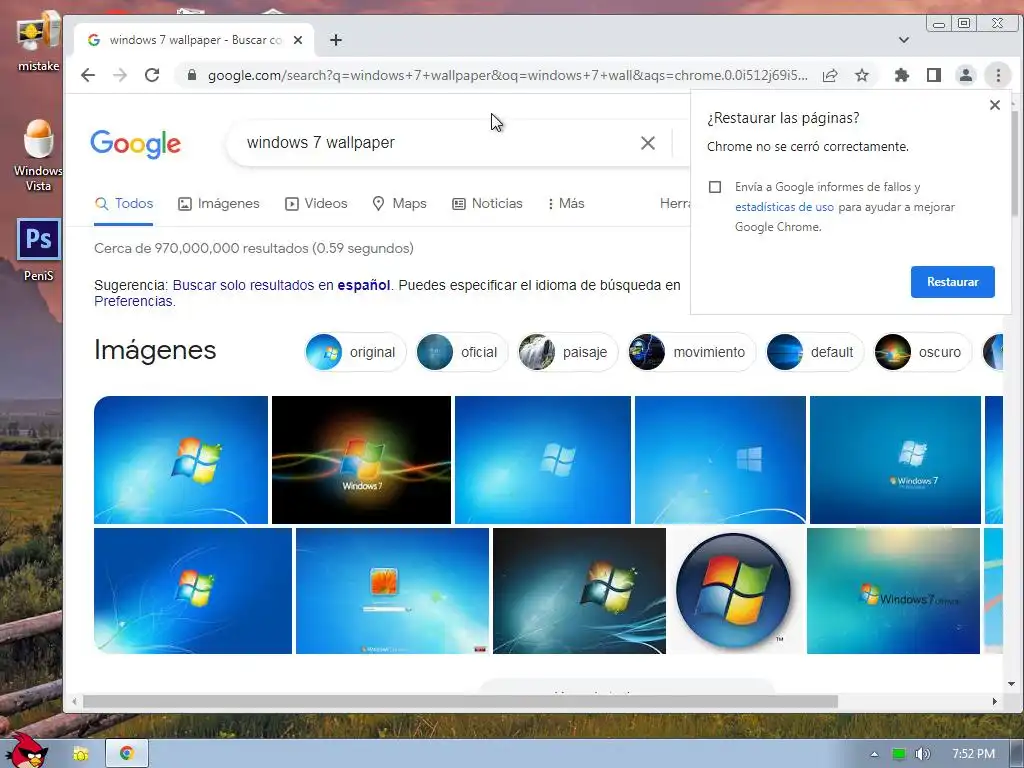
Task: Click the address bar URL
Action: (507, 75)
